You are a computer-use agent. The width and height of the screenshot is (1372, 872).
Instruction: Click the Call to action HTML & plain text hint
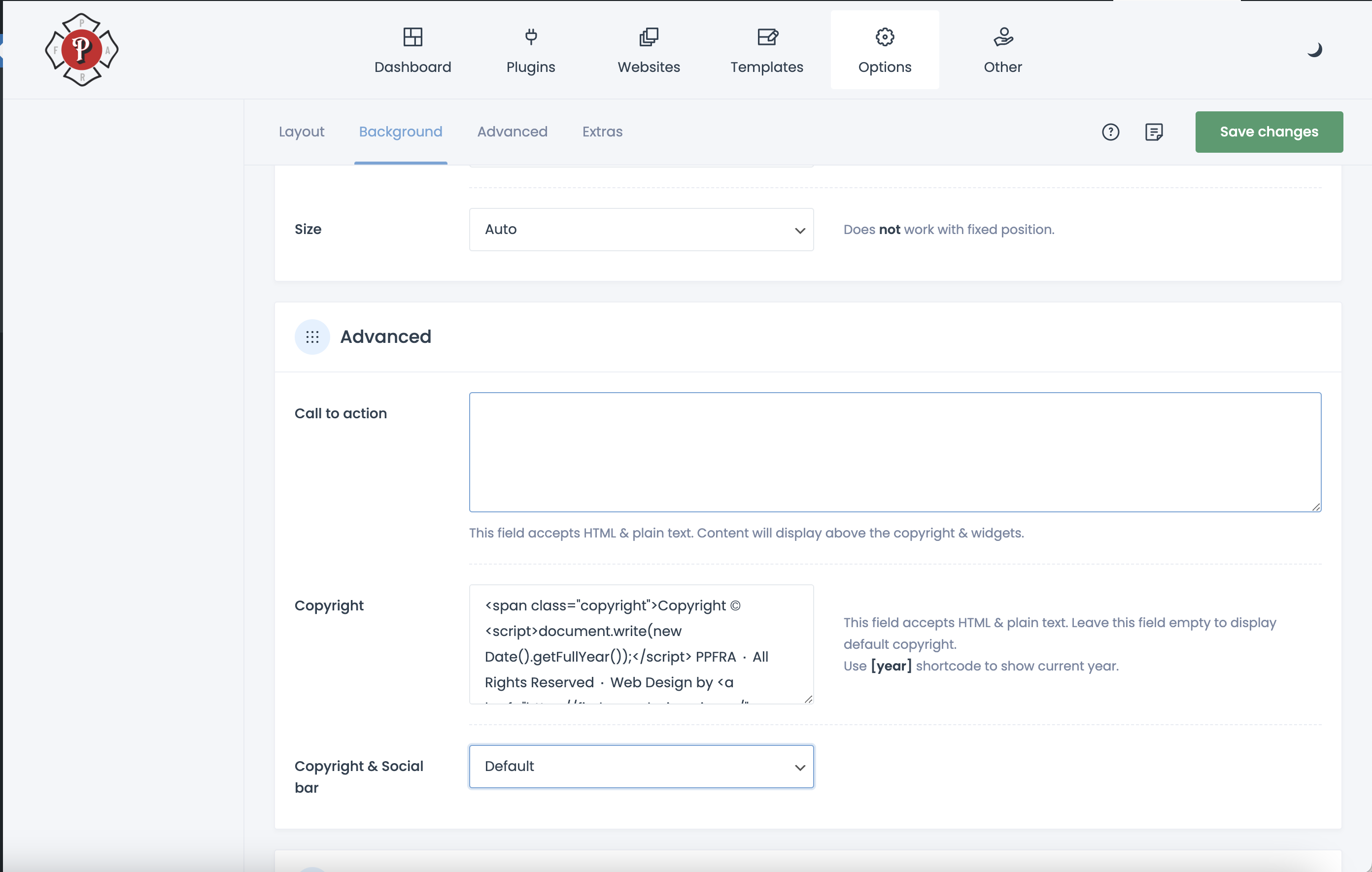click(x=747, y=533)
